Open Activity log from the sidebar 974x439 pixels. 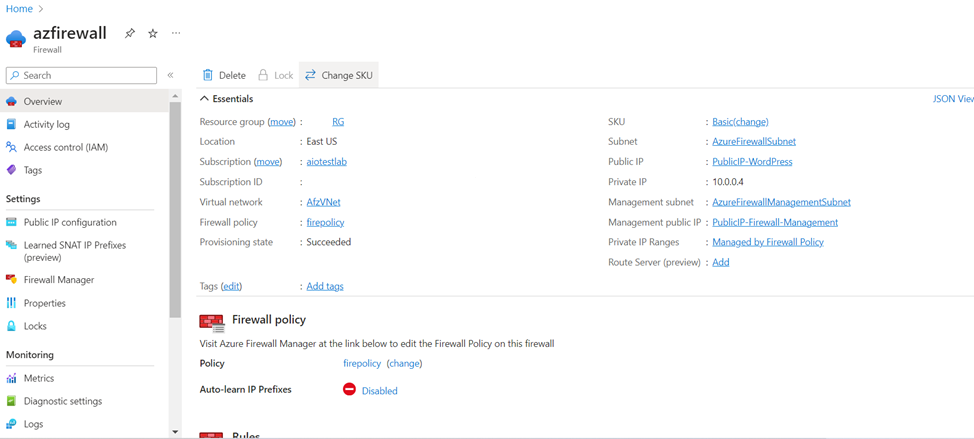[46, 124]
